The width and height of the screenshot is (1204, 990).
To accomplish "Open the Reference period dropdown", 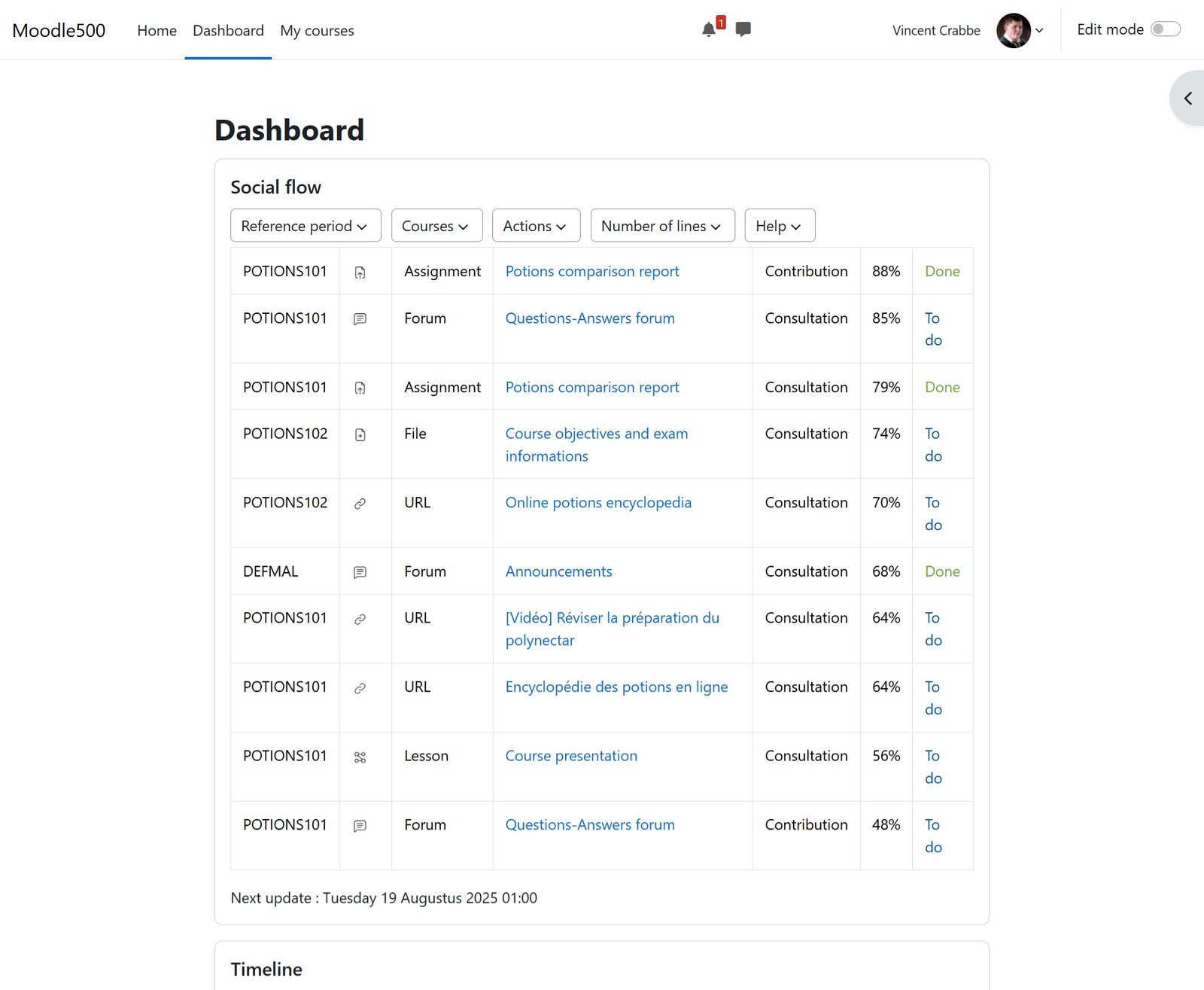I will point(306,226).
